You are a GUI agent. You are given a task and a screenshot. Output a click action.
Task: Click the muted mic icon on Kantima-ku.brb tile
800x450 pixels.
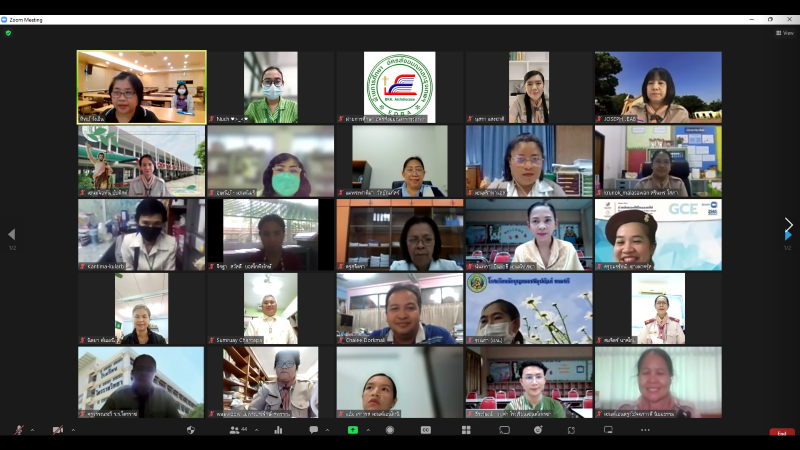82,266
